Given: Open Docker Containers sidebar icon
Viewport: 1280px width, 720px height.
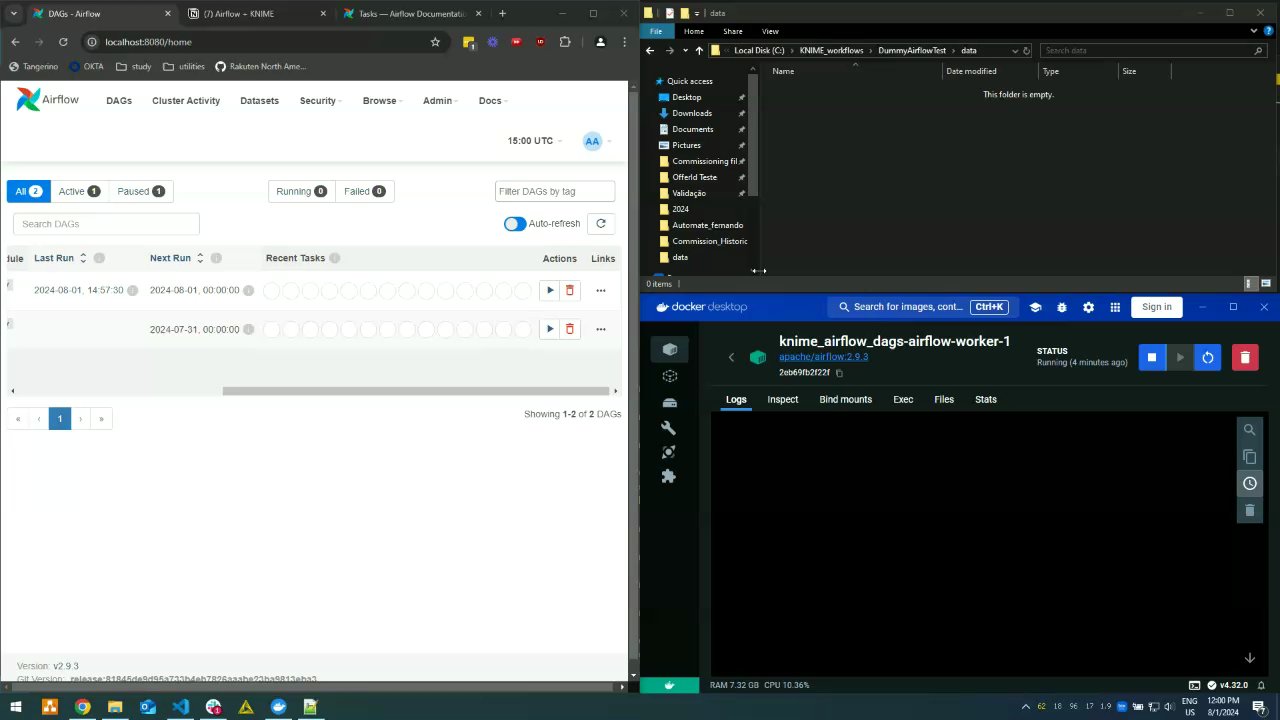Looking at the screenshot, I should pos(669,349).
